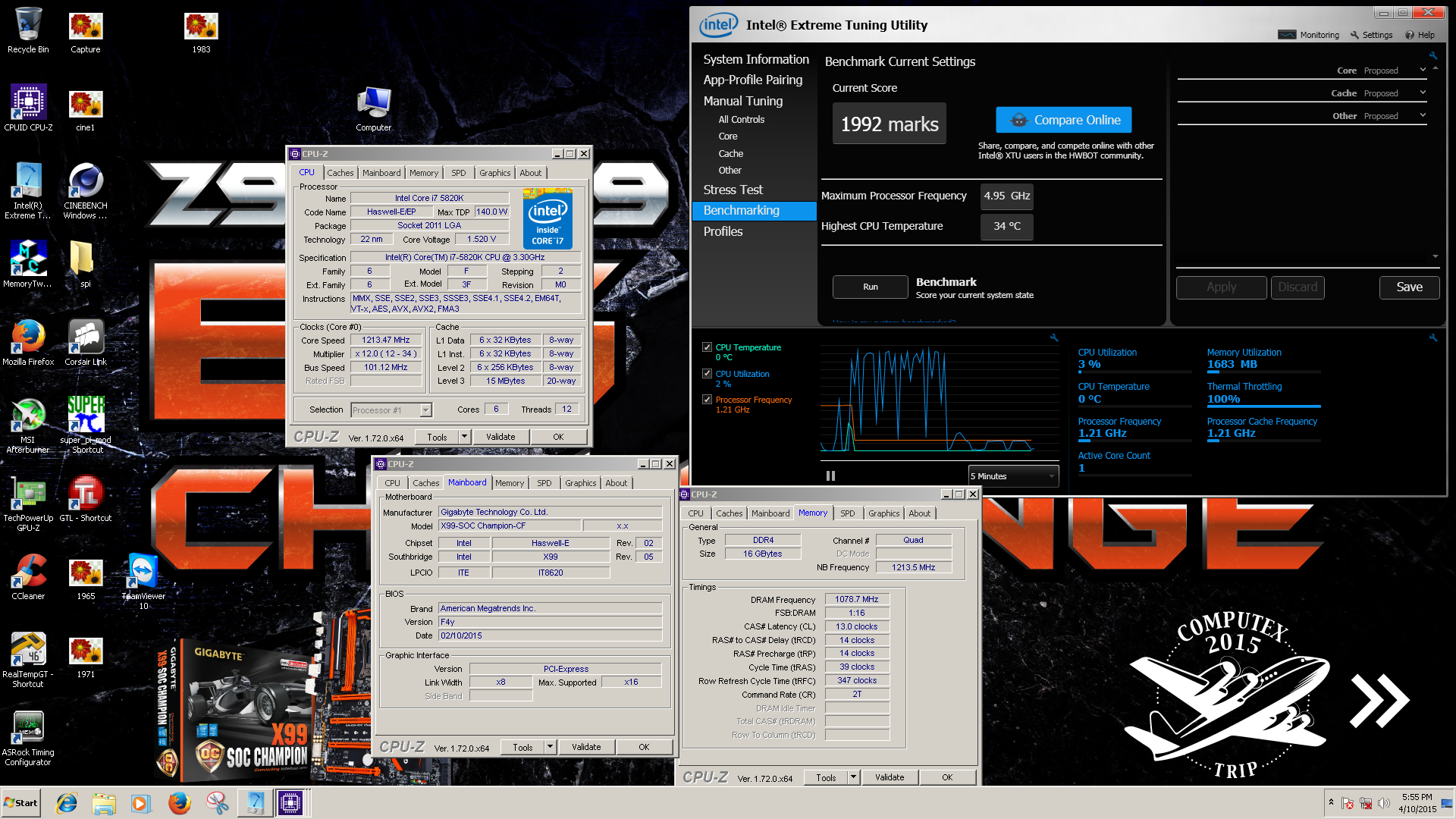The width and height of the screenshot is (1456, 819).
Task: Expand the Cache Proposed section
Action: tap(1422, 93)
